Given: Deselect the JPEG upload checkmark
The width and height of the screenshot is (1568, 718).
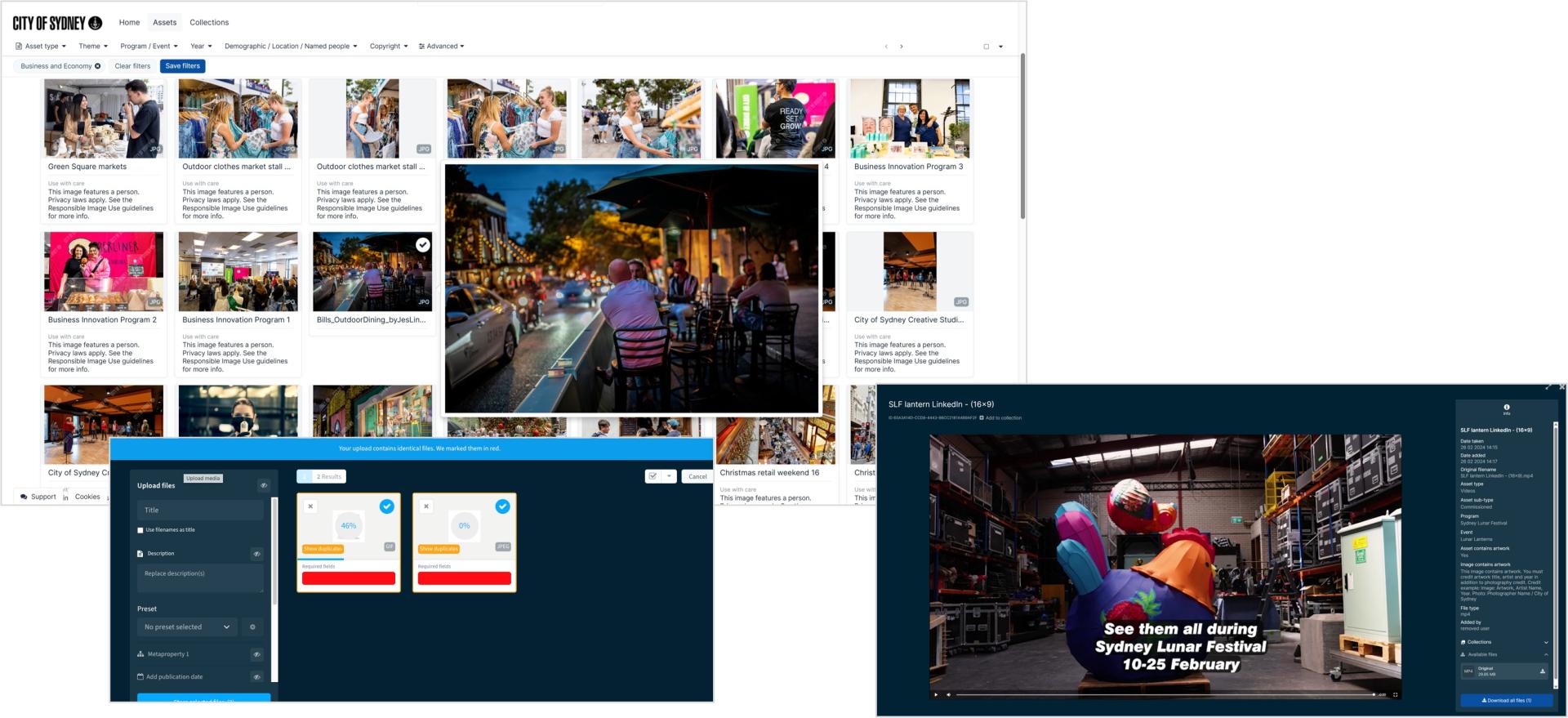Looking at the screenshot, I should click(502, 506).
